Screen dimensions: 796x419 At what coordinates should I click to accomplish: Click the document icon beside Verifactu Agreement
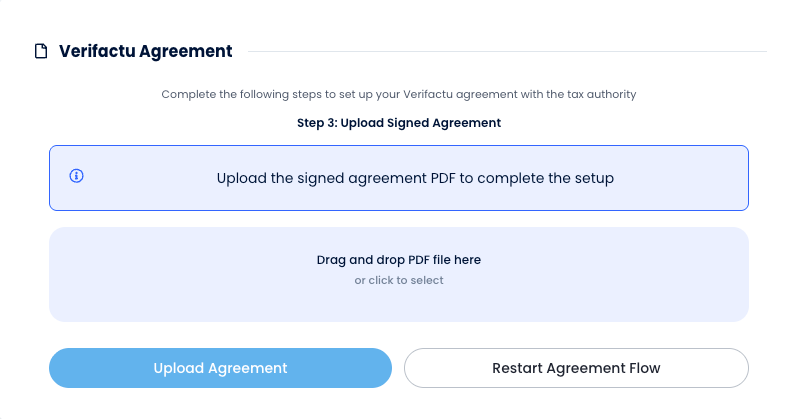pyautogui.click(x=41, y=51)
